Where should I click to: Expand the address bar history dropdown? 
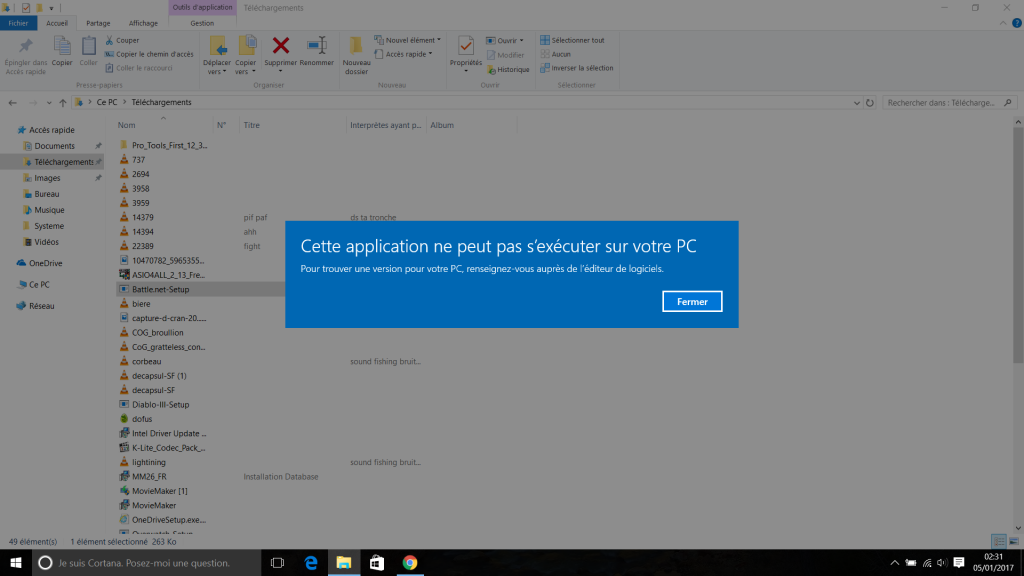[856, 103]
